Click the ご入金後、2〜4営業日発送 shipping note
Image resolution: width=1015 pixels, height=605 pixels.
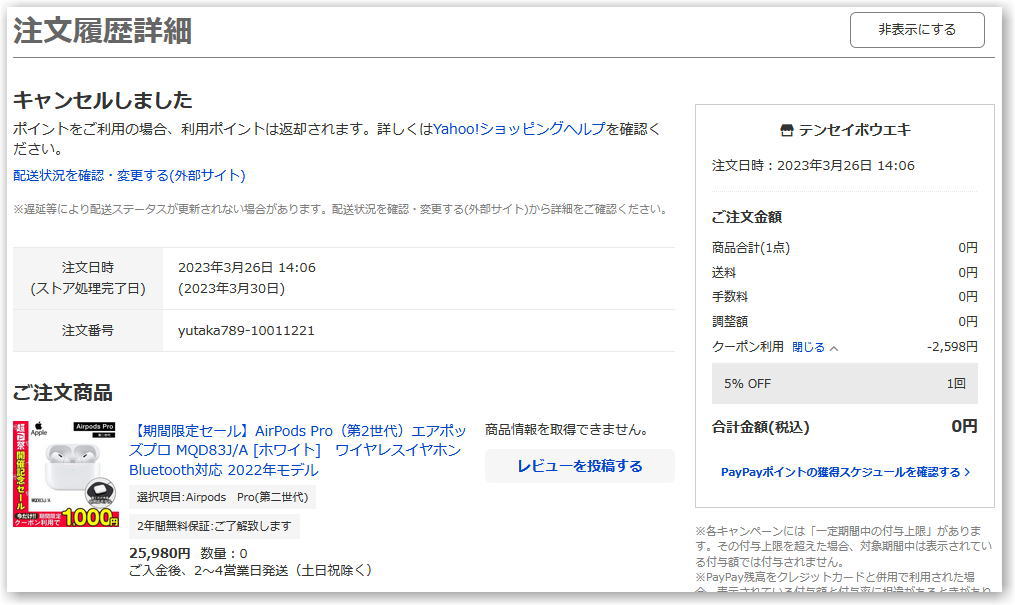[251, 570]
